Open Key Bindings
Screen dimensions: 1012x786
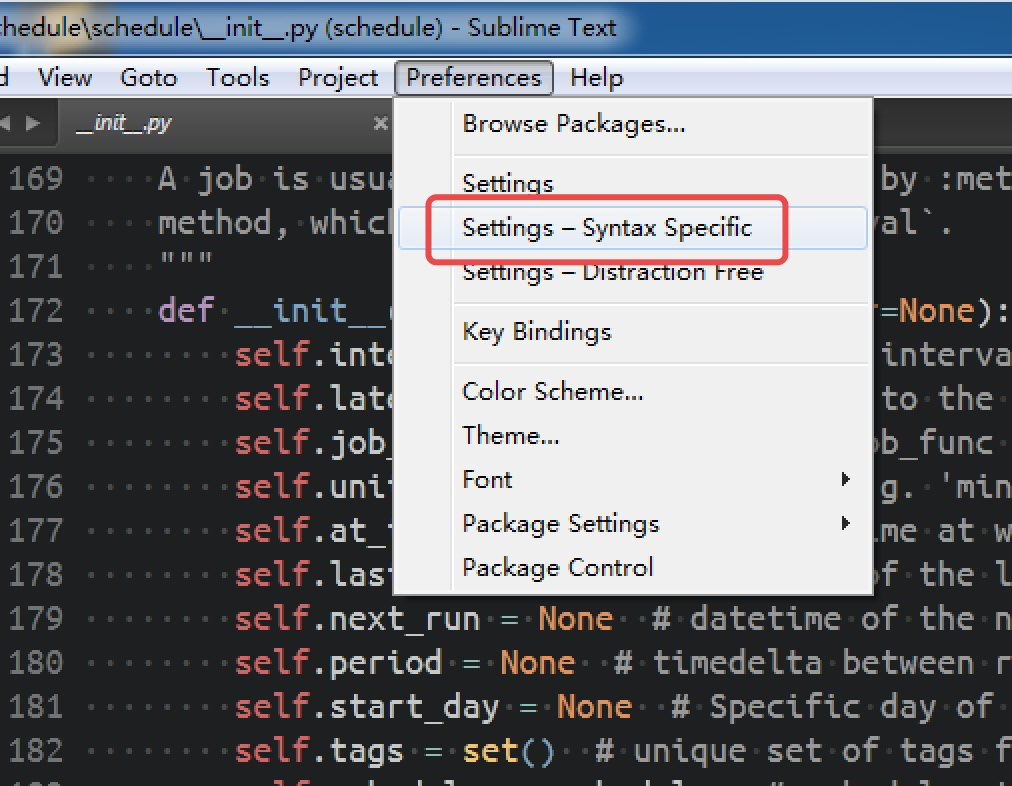pyautogui.click(x=632, y=332)
